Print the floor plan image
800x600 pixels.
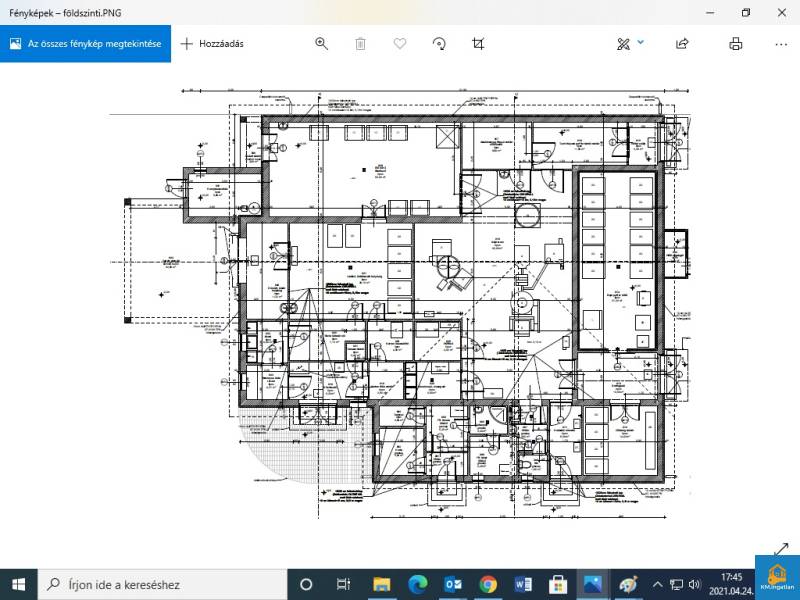pos(736,44)
